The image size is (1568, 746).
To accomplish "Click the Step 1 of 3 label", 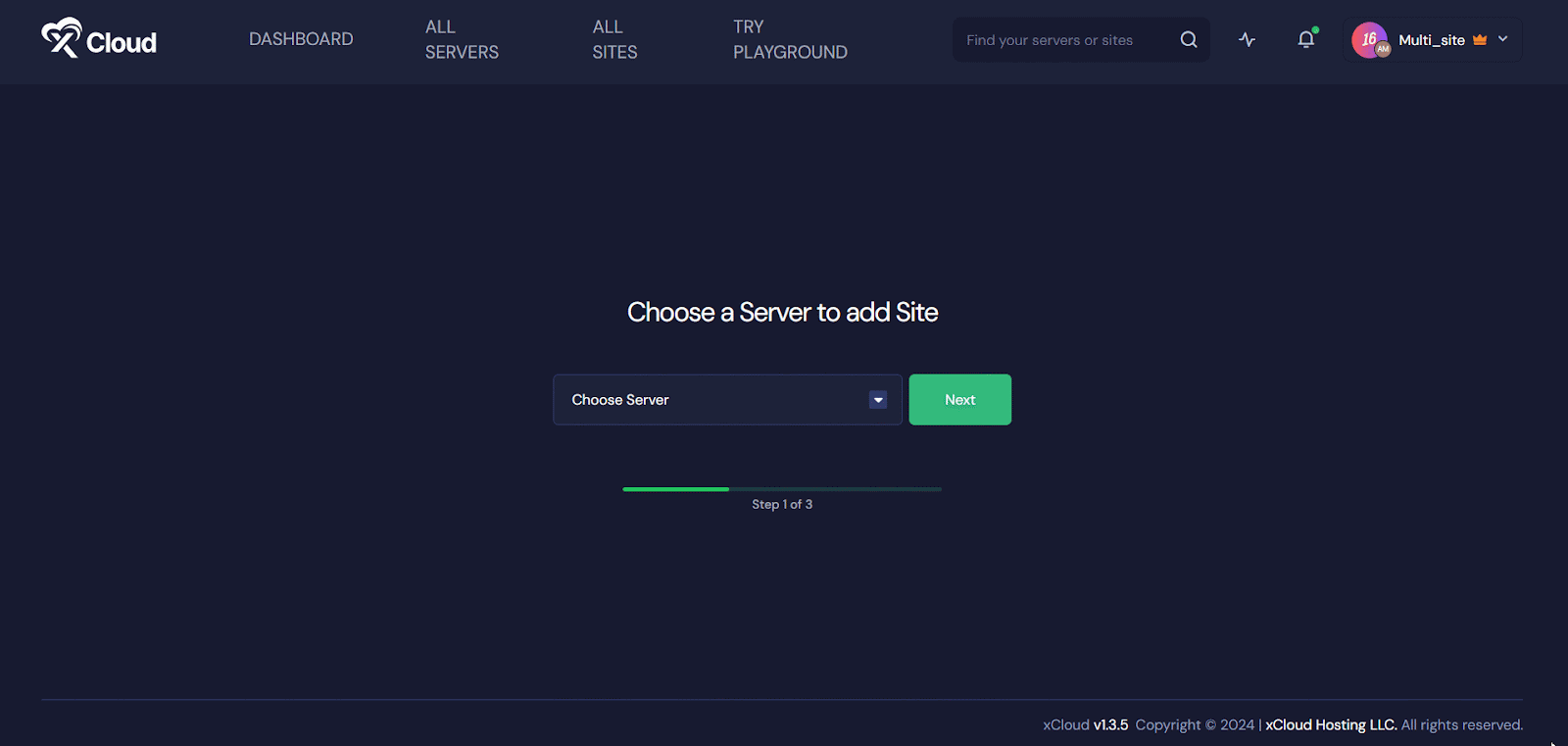I will click(x=782, y=505).
